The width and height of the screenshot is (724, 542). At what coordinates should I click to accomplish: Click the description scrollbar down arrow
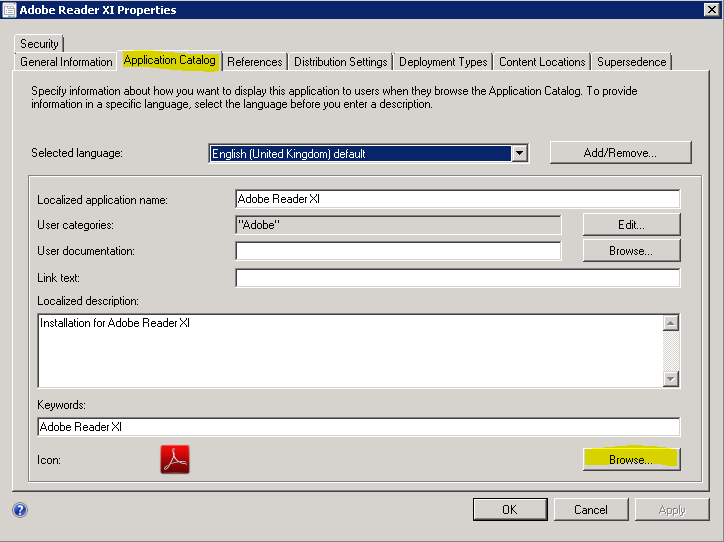click(x=671, y=379)
